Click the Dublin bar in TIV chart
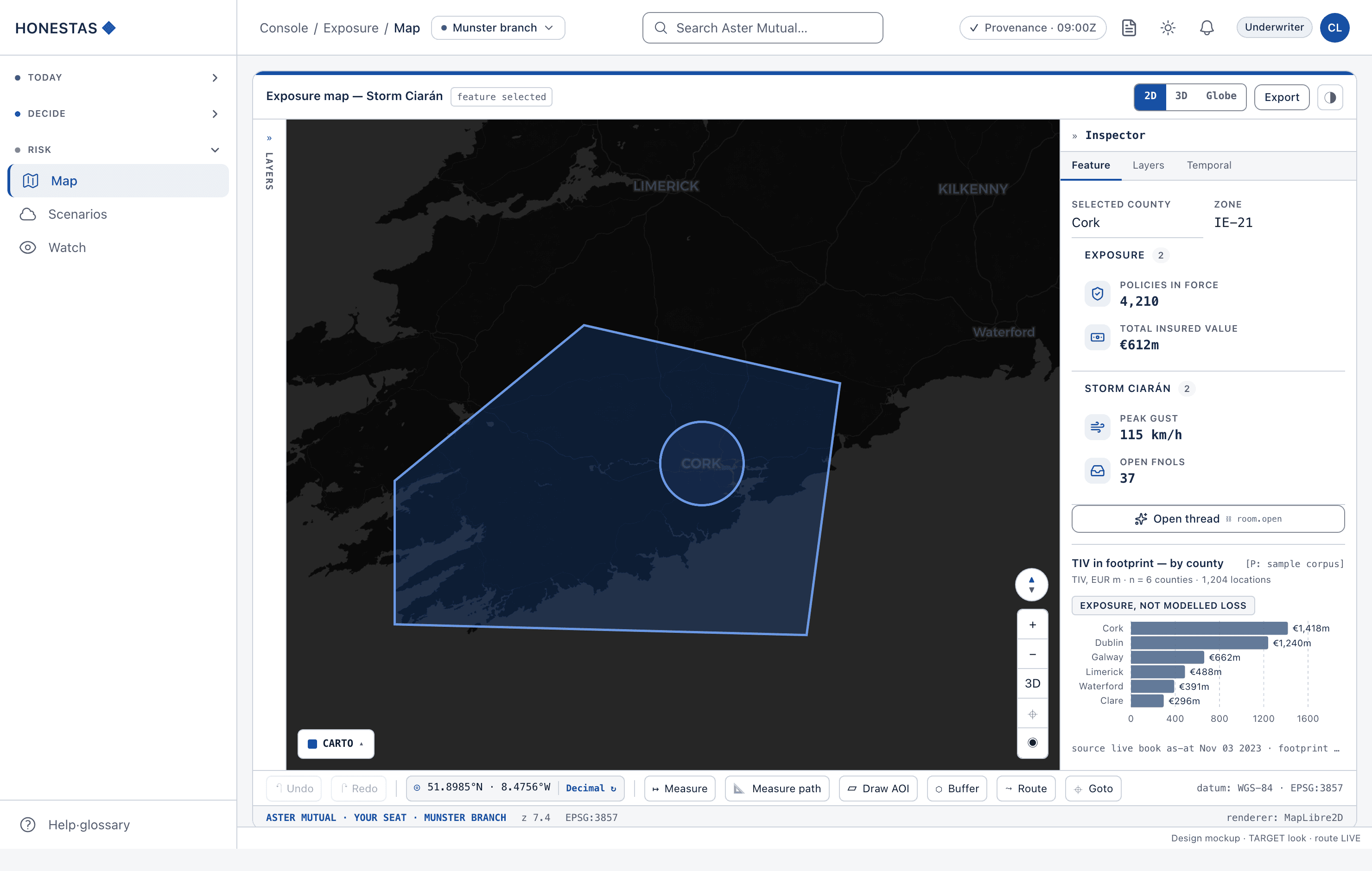This screenshot has height=871, width=1372. (1199, 643)
